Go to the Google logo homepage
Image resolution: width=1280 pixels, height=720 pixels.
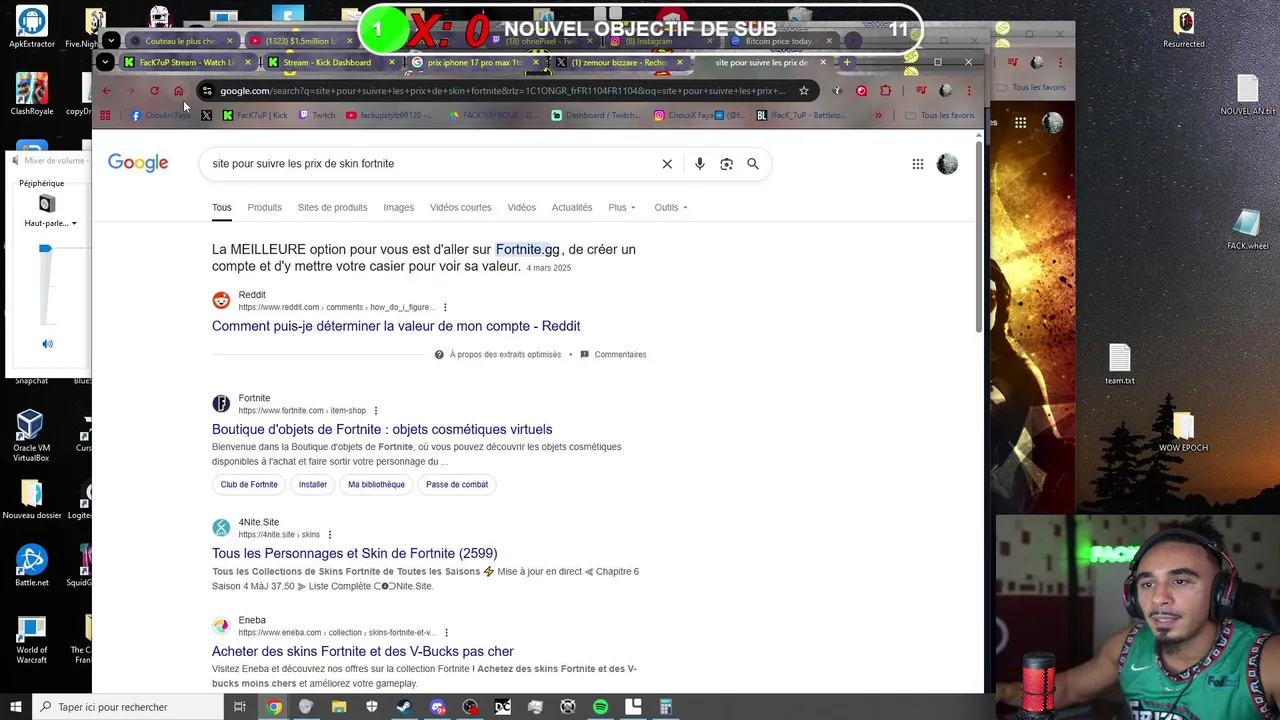coord(138,163)
